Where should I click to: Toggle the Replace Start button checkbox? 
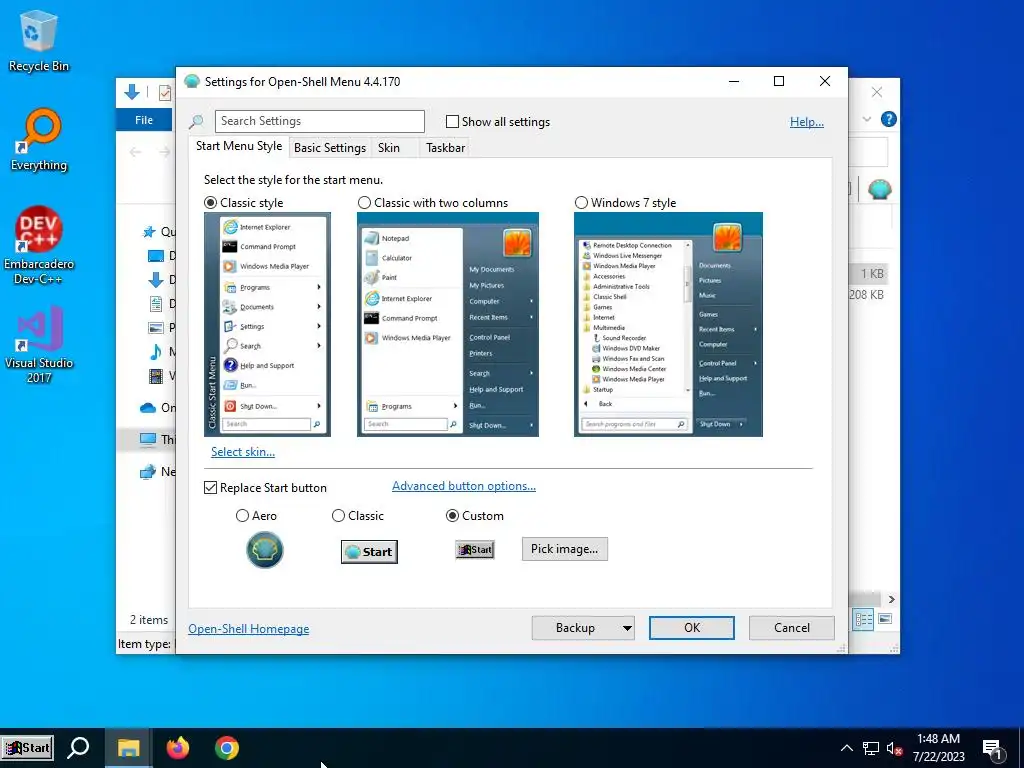coord(210,488)
